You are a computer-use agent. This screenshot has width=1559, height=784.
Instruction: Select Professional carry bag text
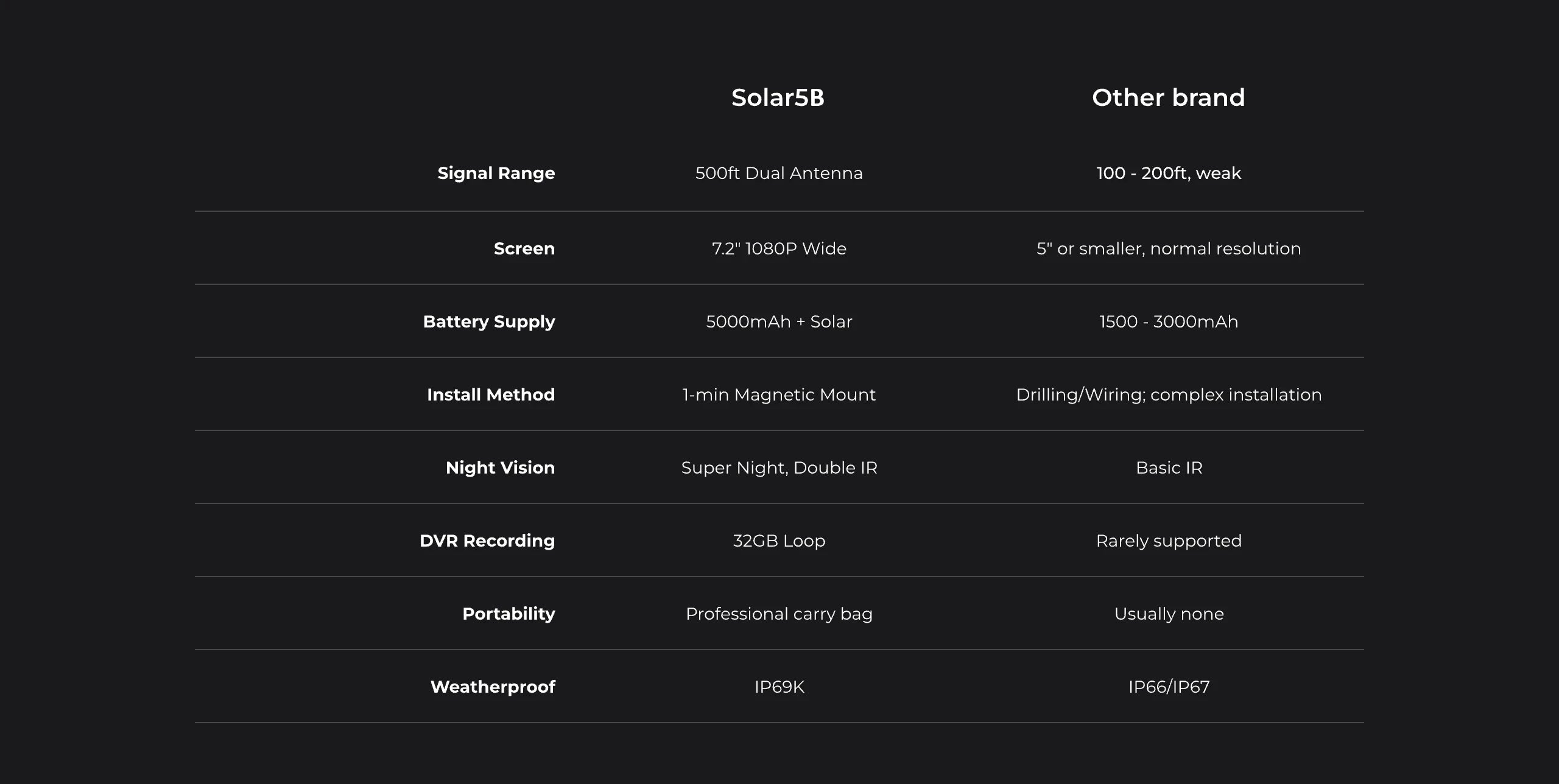pyautogui.click(x=779, y=614)
